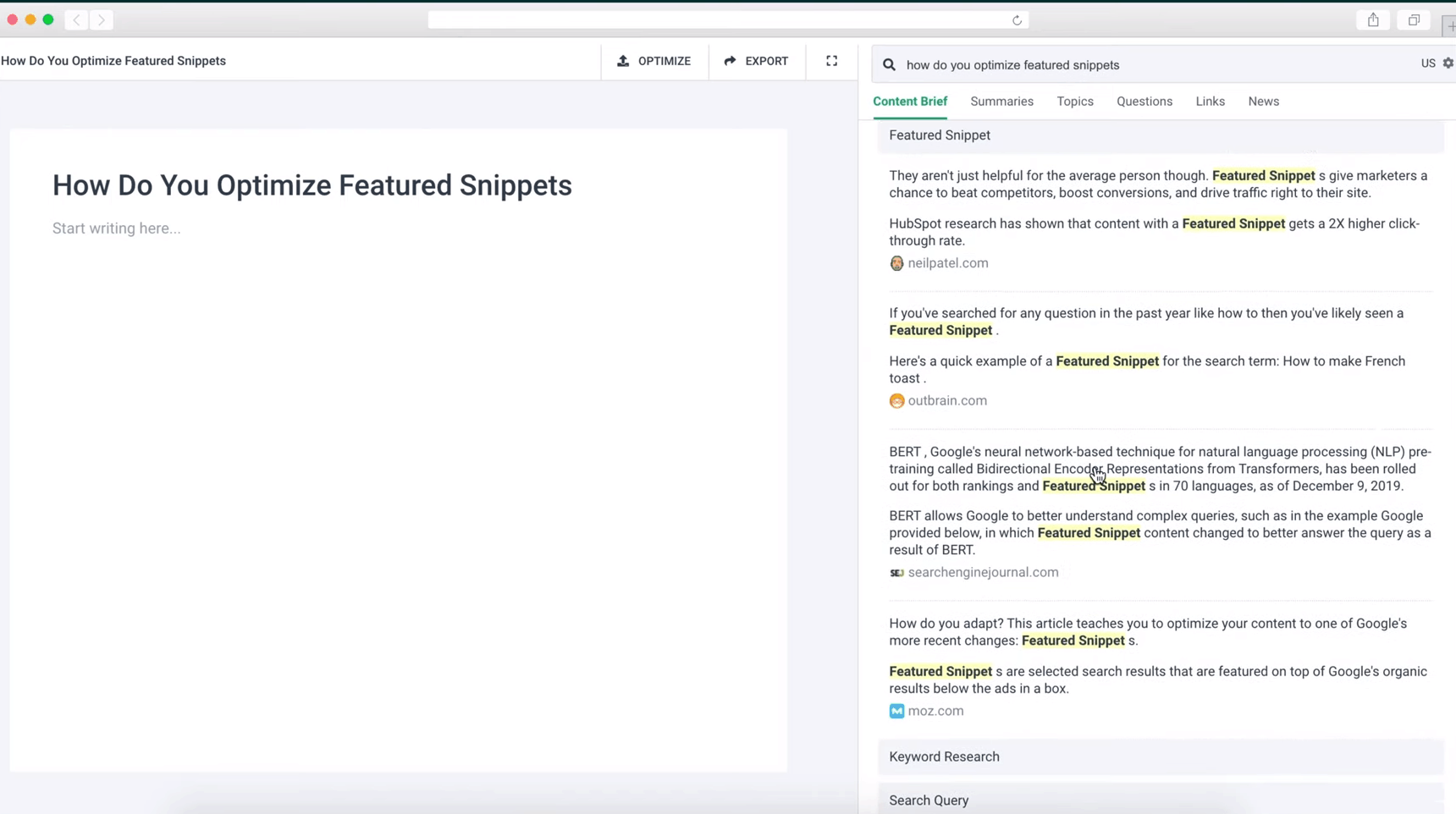
Task: Switch to the Summaries tab
Action: click(1001, 102)
